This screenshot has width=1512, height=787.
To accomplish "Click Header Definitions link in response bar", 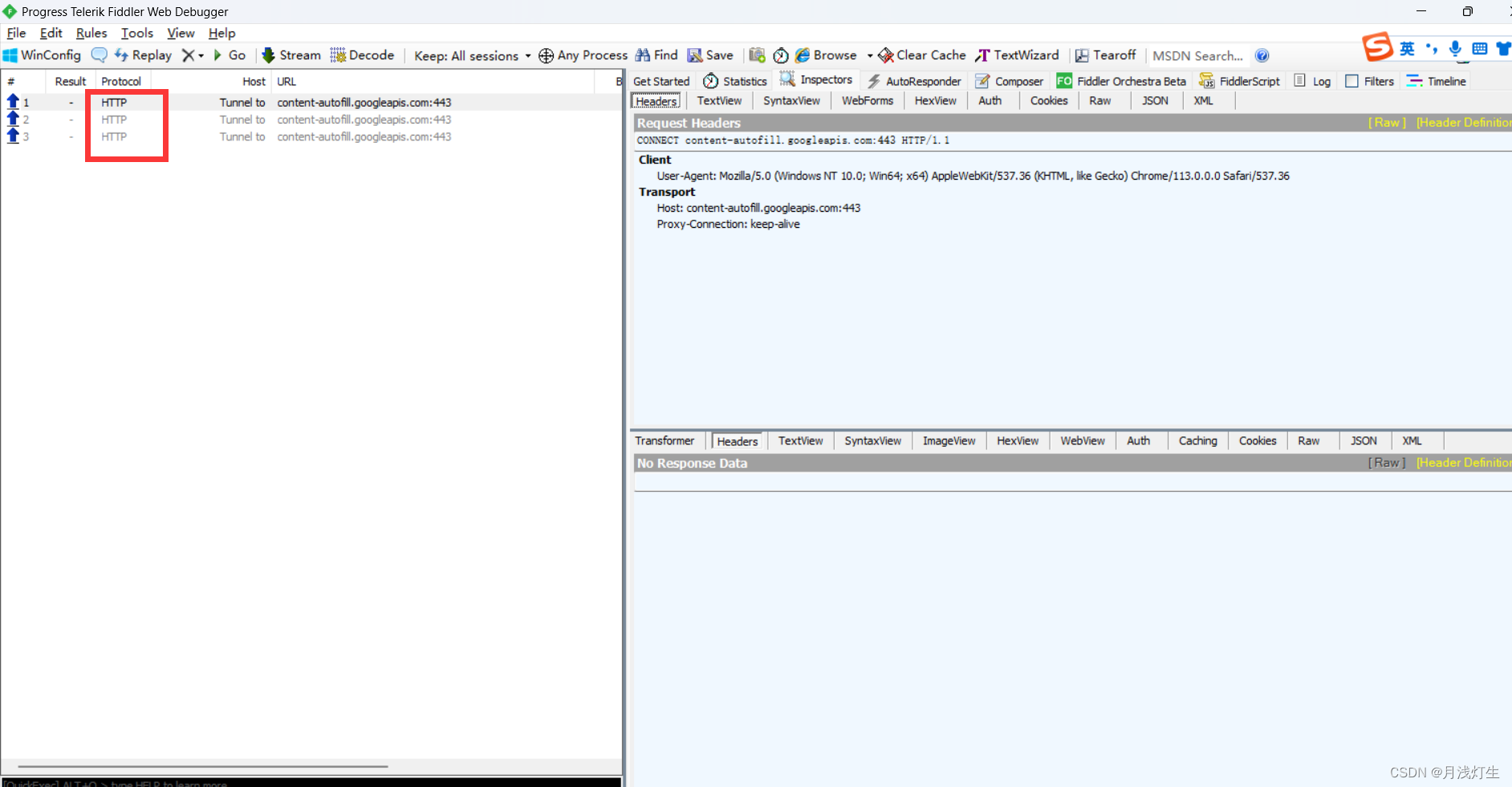I will click(x=1463, y=463).
